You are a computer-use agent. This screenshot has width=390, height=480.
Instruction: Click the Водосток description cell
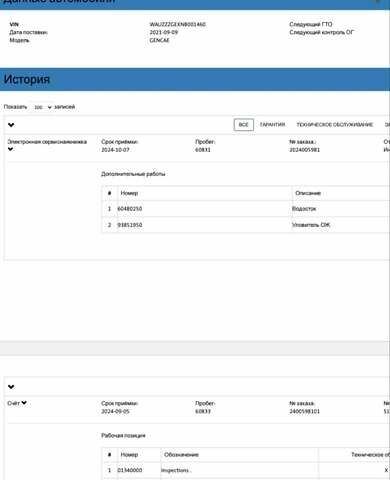[x=304, y=209]
